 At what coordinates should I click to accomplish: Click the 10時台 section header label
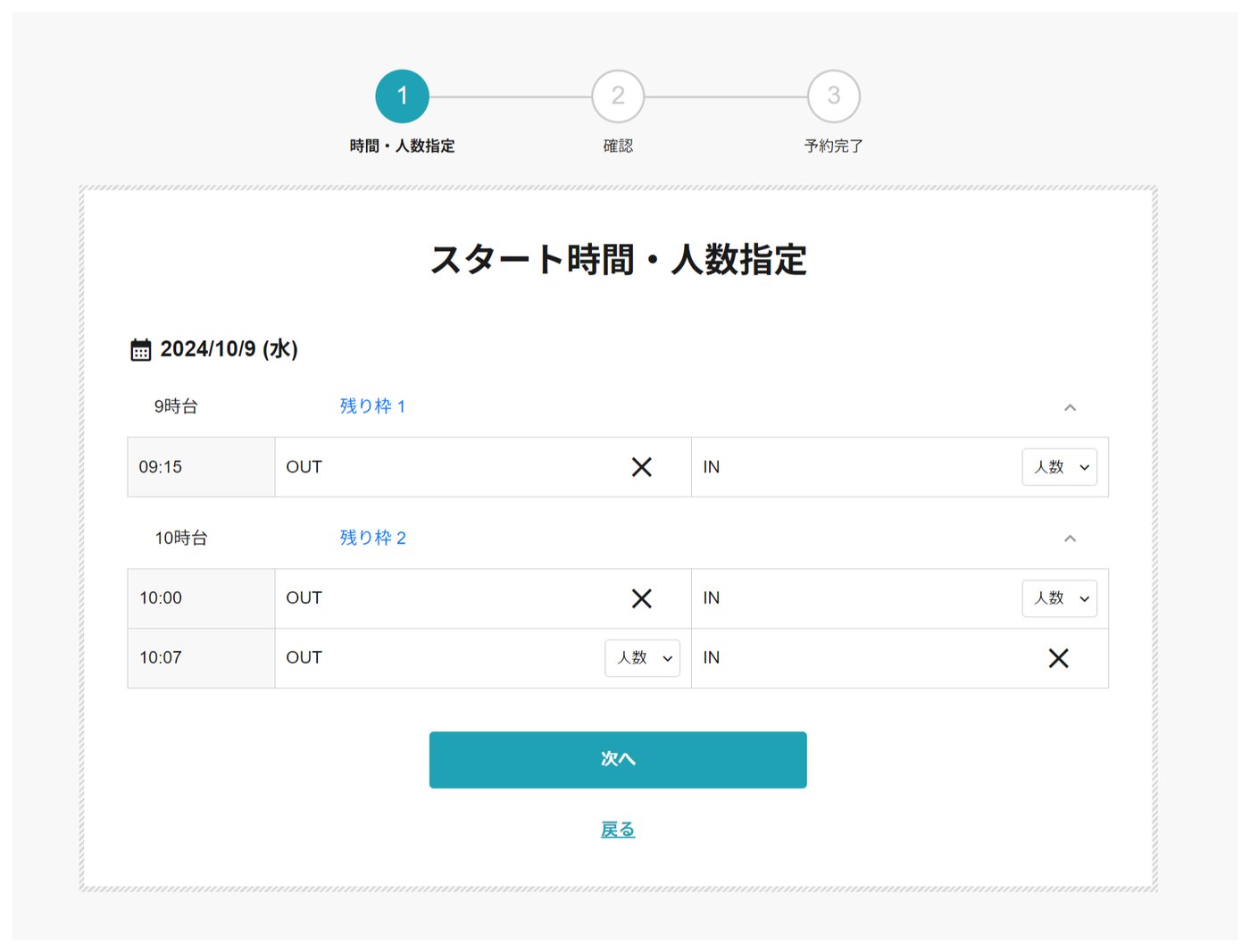[x=181, y=538]
